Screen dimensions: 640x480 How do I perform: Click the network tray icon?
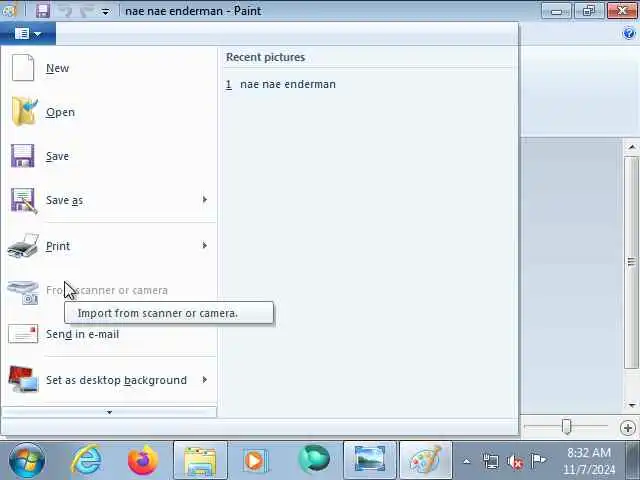pos(491,462)
